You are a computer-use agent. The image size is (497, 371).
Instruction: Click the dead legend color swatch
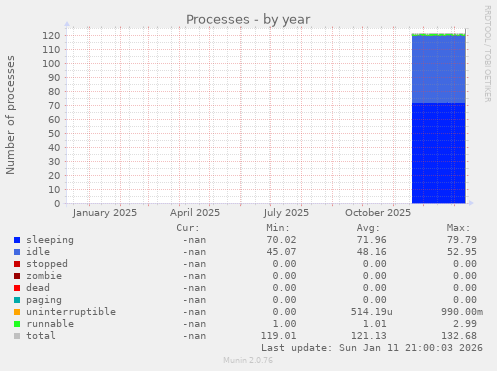(17, 288)
